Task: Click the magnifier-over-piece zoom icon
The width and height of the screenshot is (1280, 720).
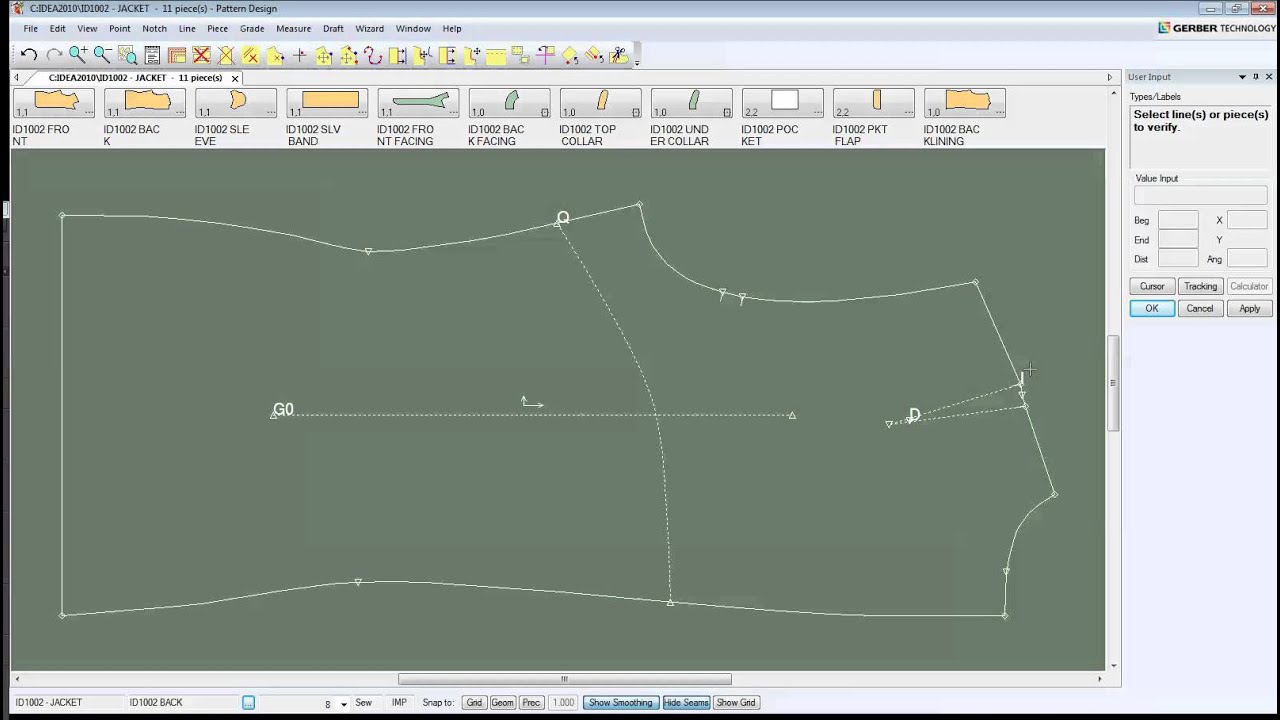Action: pos(127,55)
